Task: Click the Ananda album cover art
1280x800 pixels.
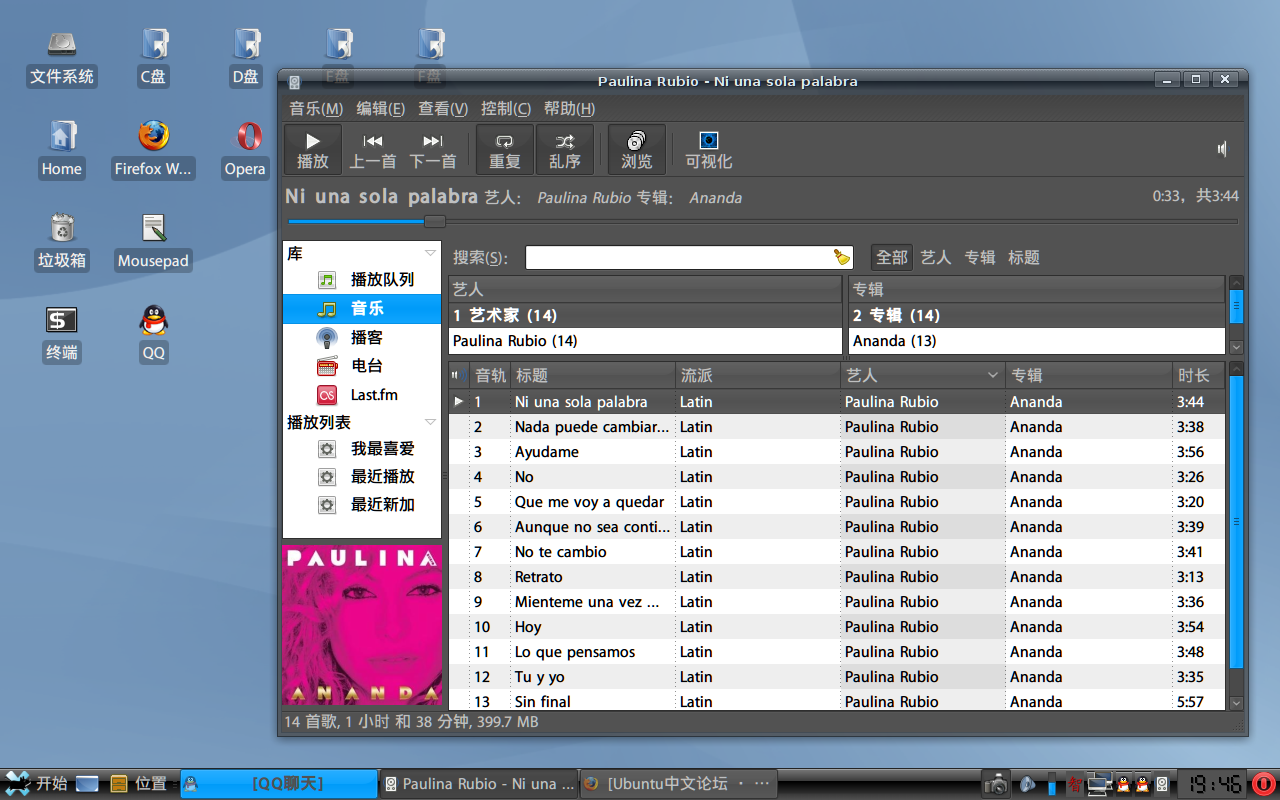Action: click(362, 625)
